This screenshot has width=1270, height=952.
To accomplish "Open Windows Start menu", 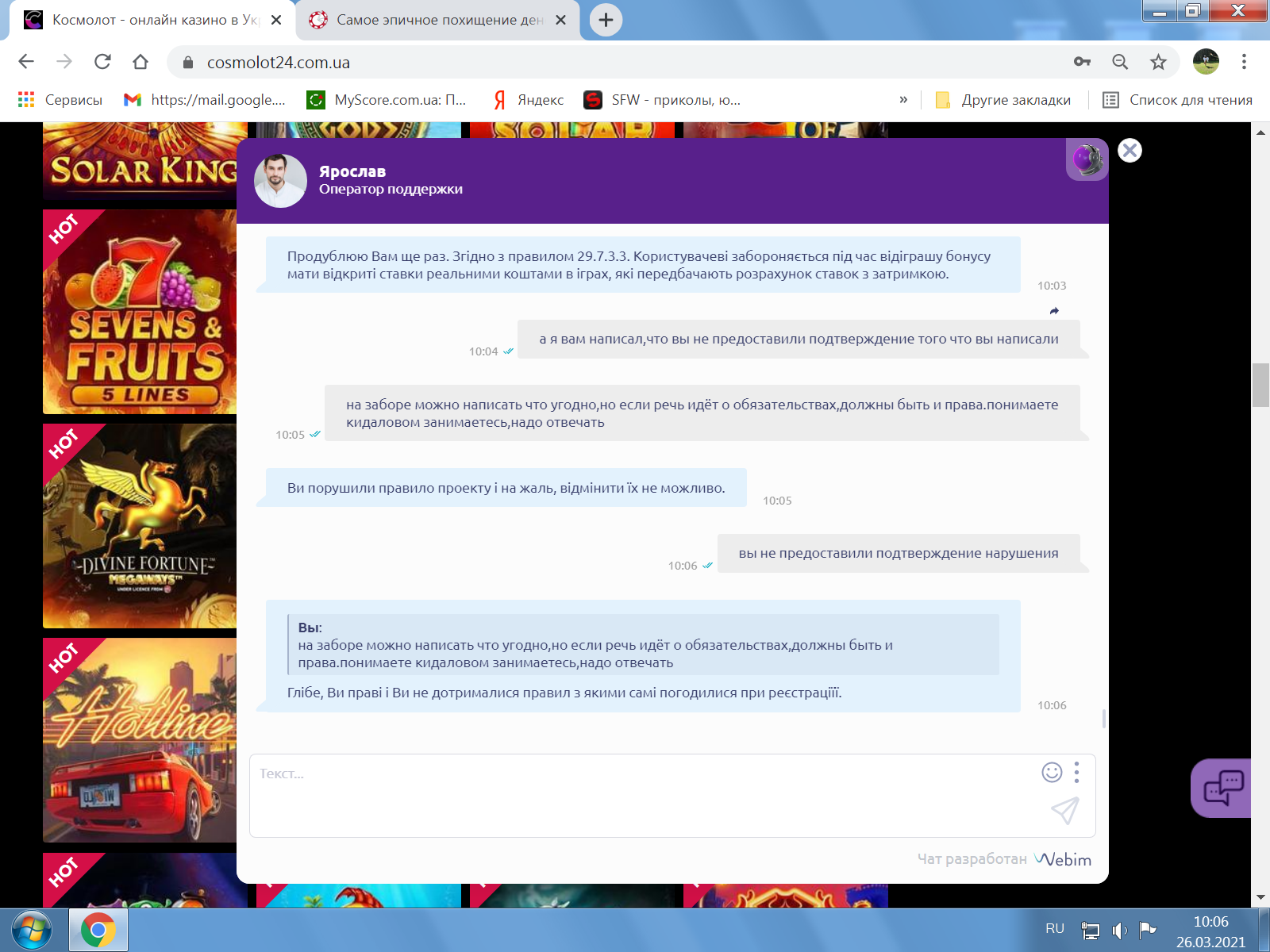I will point(32,930).
